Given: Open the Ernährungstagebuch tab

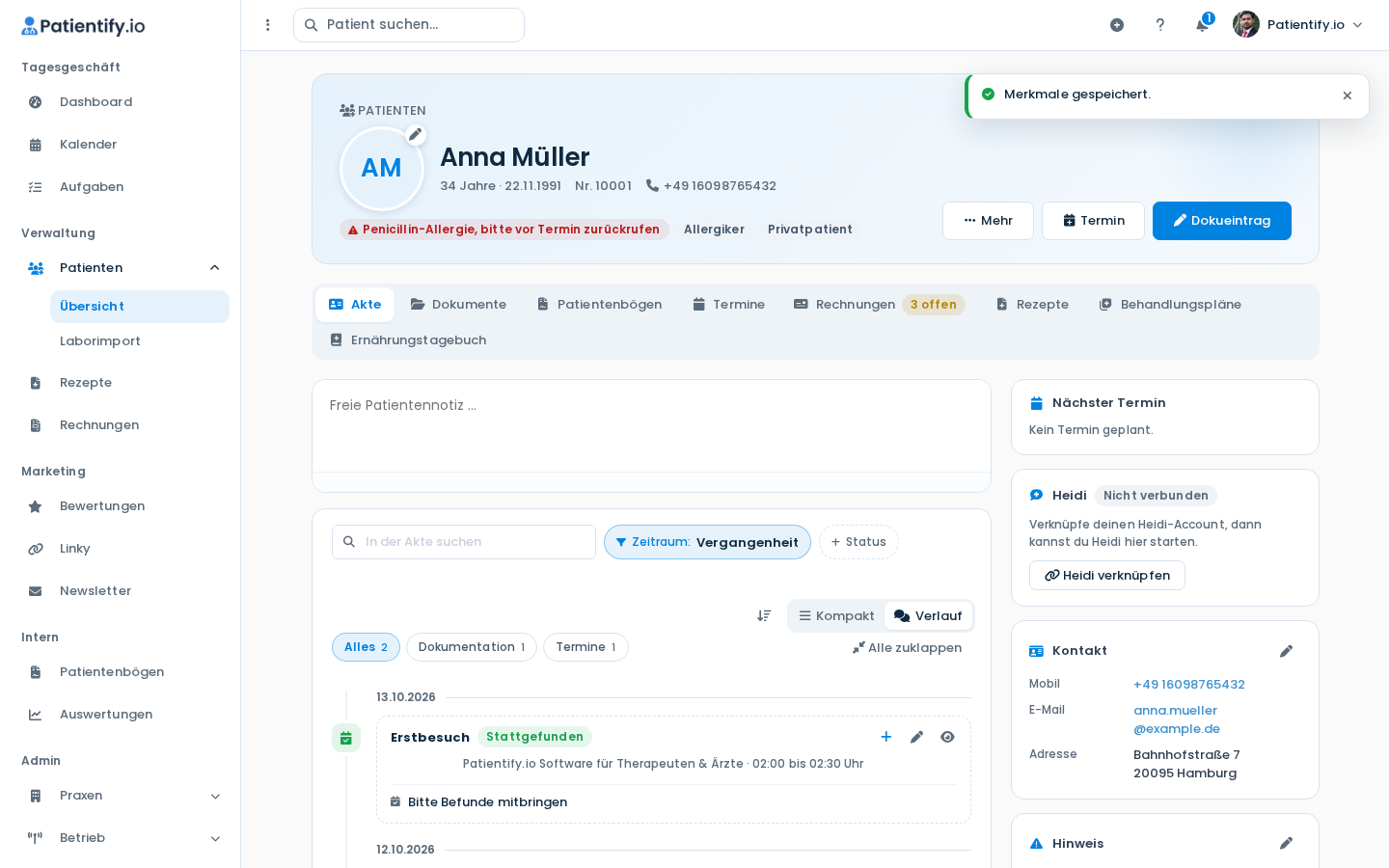Looking at the screenshot, I should click(408, 340).
